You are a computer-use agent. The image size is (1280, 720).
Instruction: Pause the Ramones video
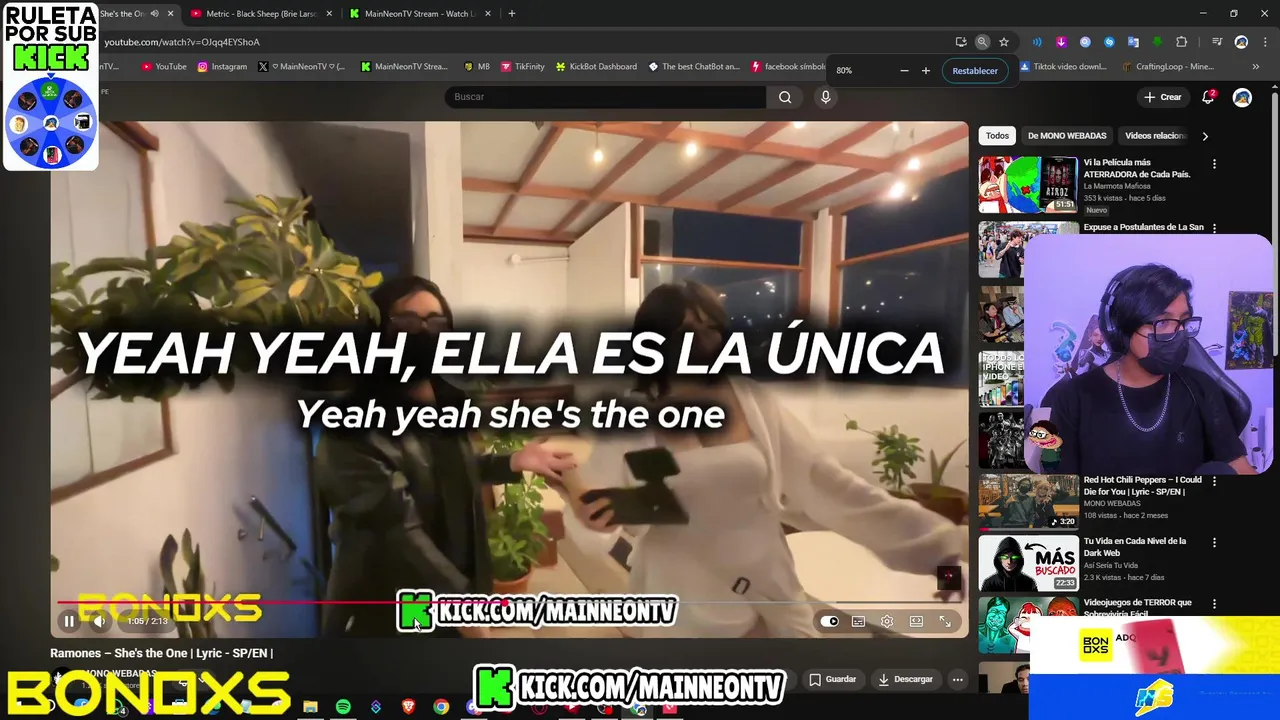[x=69, y=621]
